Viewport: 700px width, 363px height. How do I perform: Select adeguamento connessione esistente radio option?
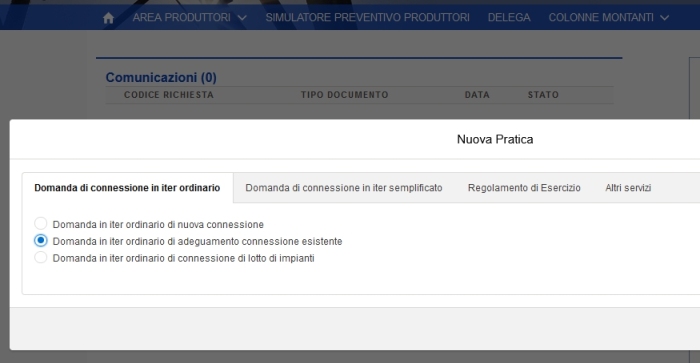(x=41, y=241)
